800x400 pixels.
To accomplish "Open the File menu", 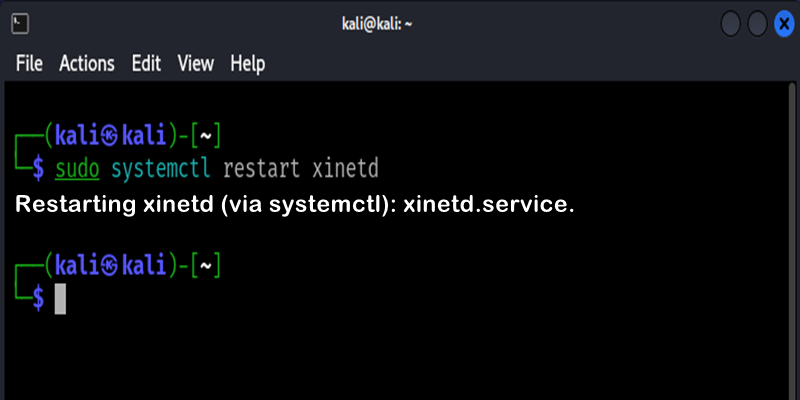I will pos(29,63).
